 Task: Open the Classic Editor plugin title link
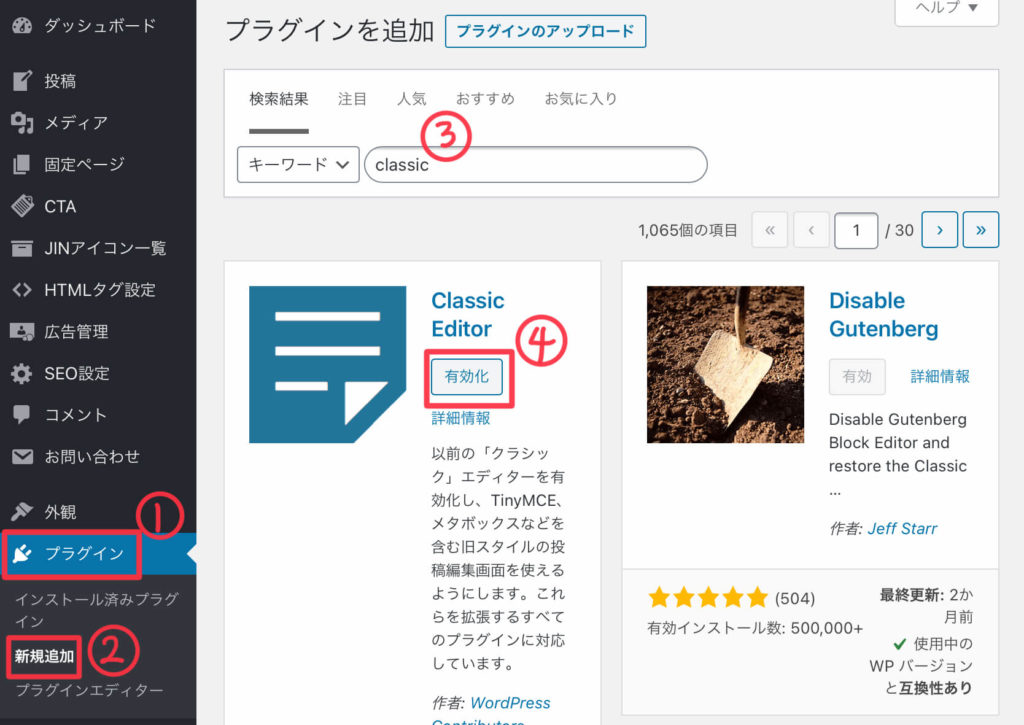pyautogui.click(x=468, y=314)
